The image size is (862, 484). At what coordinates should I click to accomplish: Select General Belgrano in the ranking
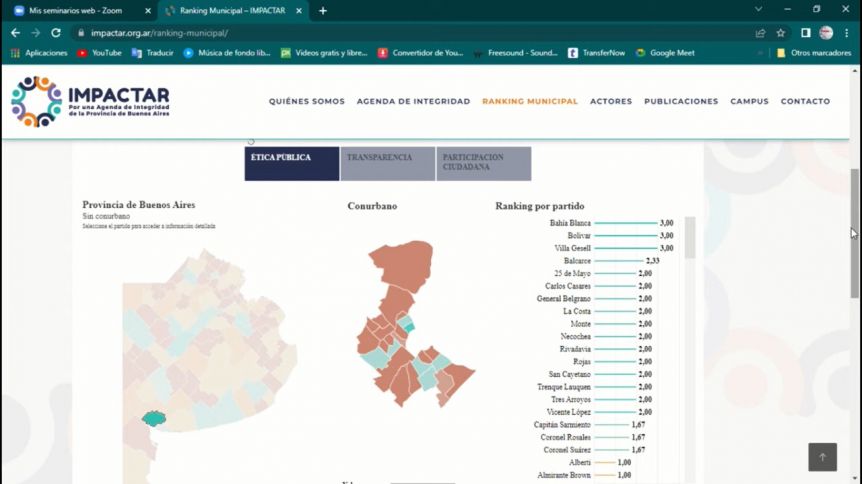tap(563, 299)
